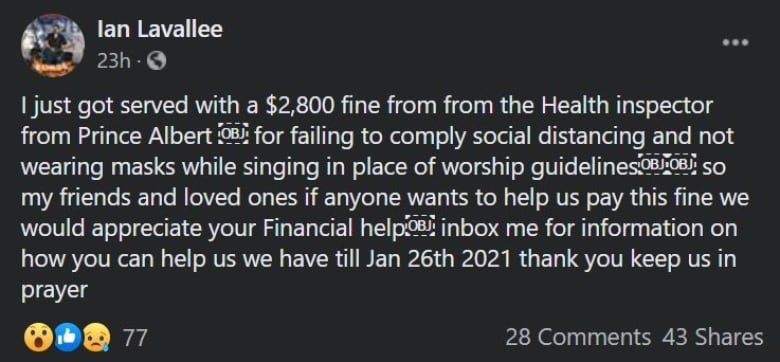View the 77 reactions count
The height and width of the screenshot is (362, 780).
tap(135, 338)
